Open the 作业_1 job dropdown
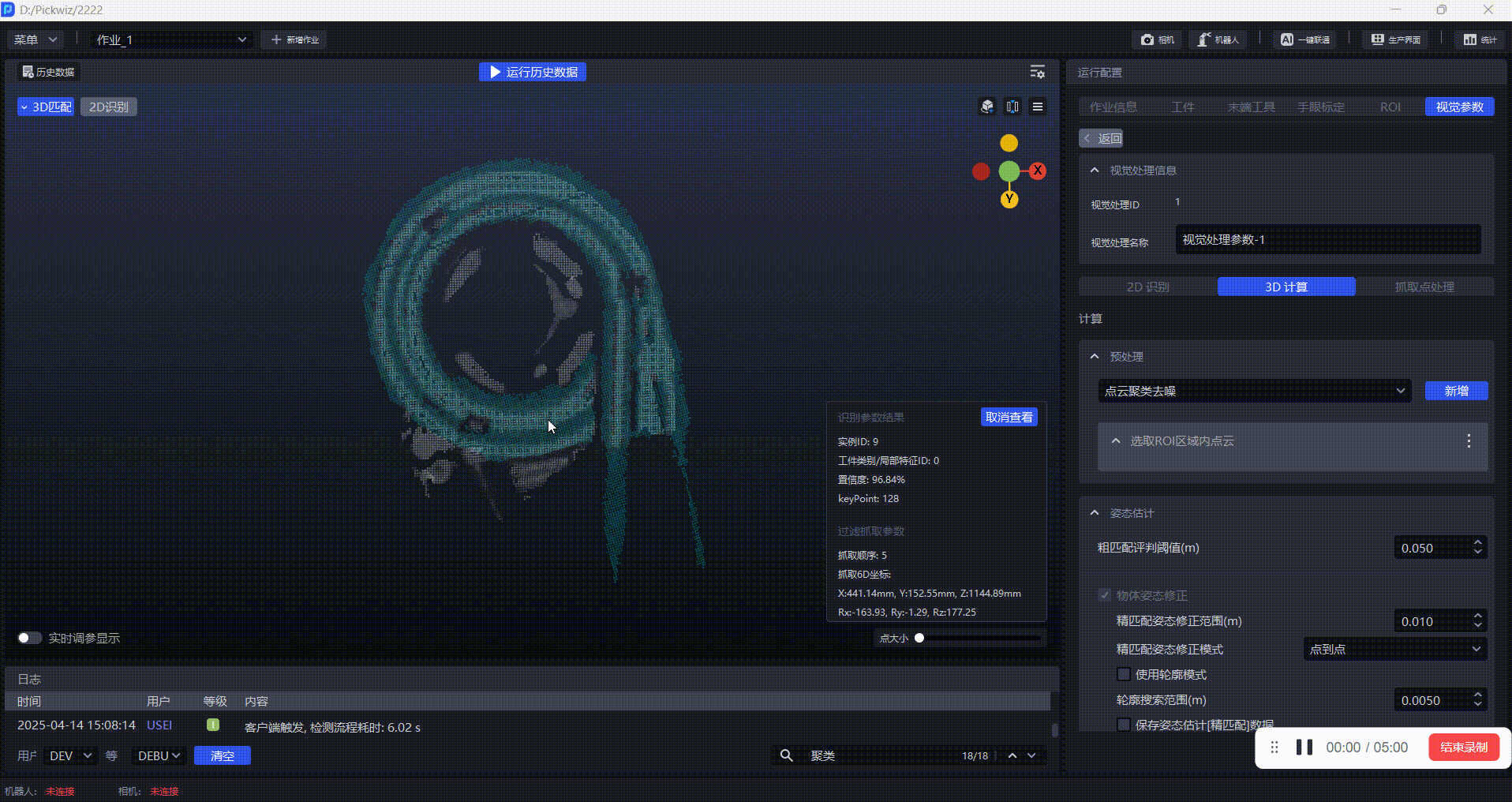The width and height of the screenshot is (1512, 802). pos(171,39)
